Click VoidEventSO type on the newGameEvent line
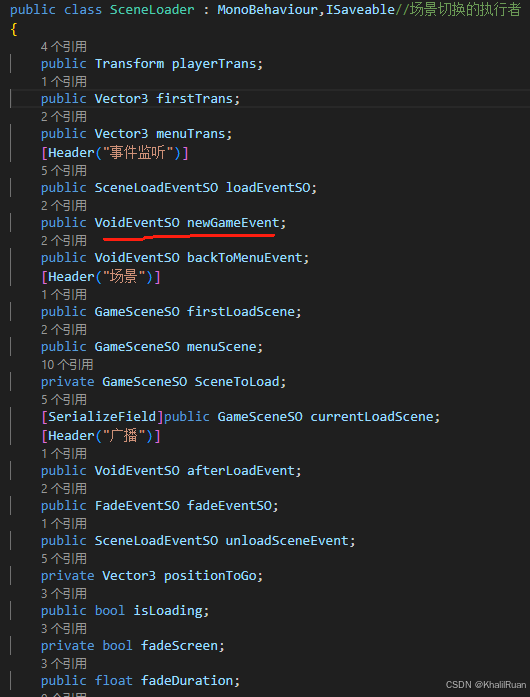Image resolution: width=530 pixels, height=697 pixels. (137, 223)
